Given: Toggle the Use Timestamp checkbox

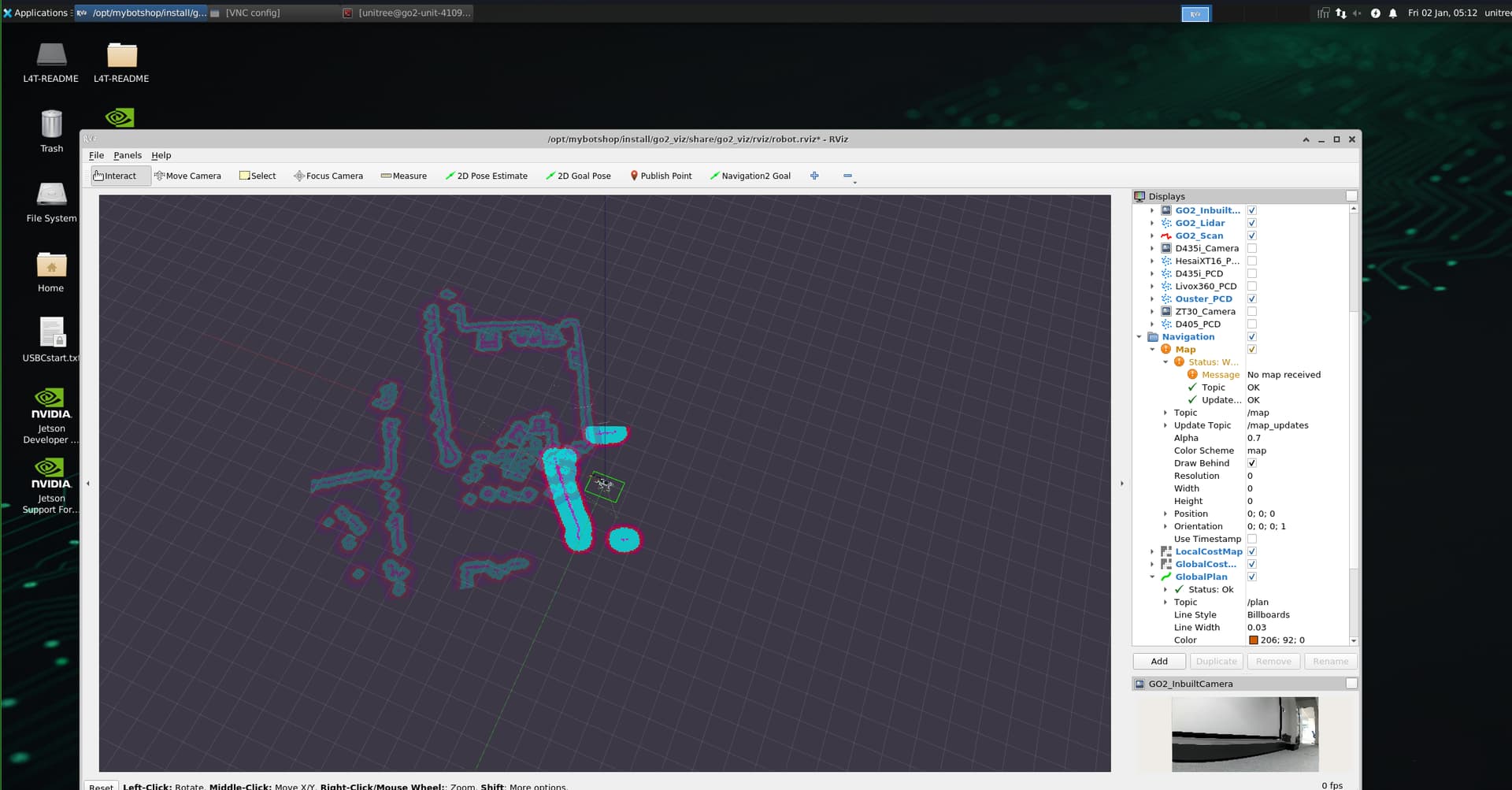Looking at the screenshot, I should 1251,539.
